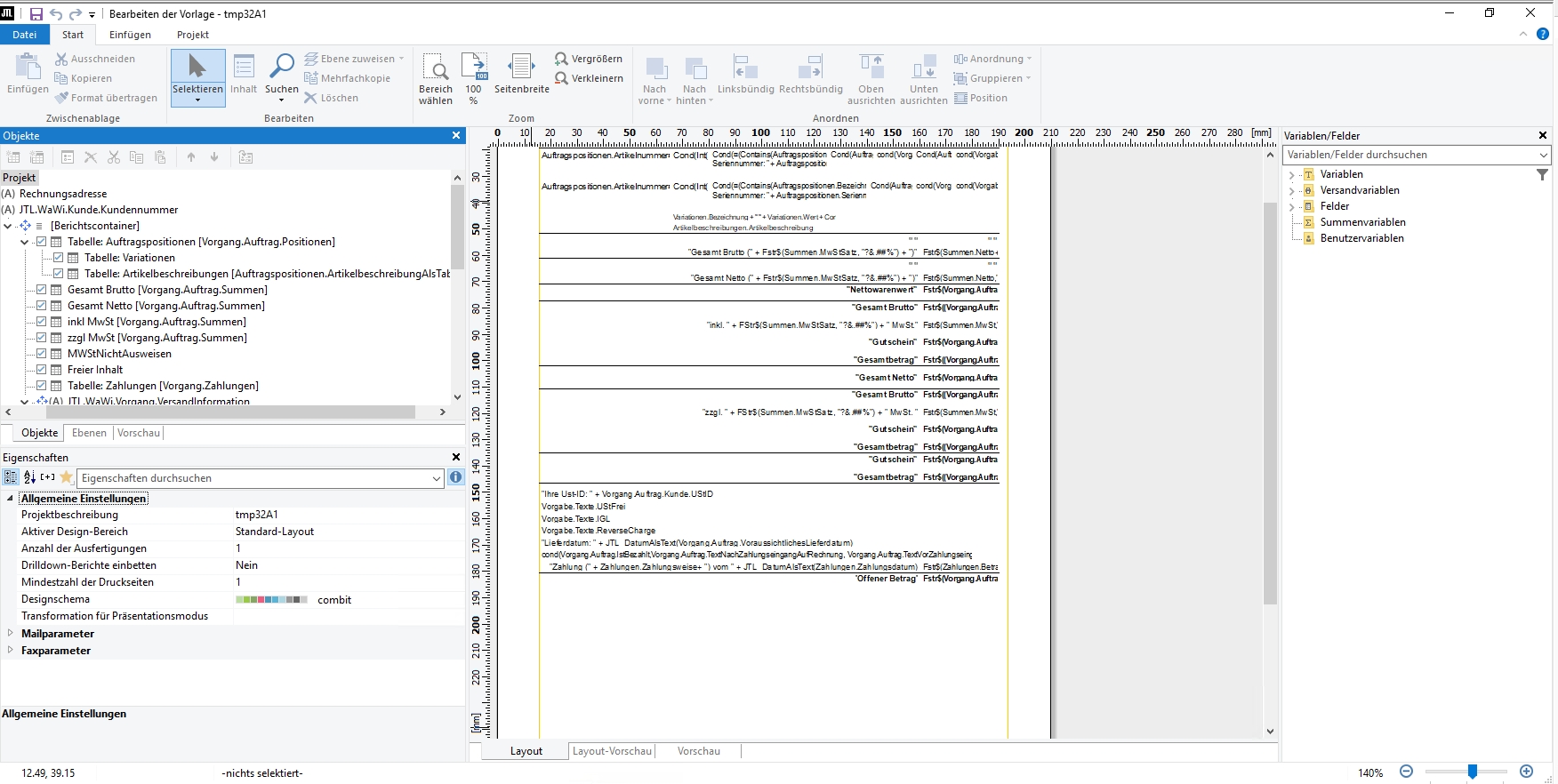Click the Seitenbreite zoom icon
1558x784 pixels.
tap(521, 68)
